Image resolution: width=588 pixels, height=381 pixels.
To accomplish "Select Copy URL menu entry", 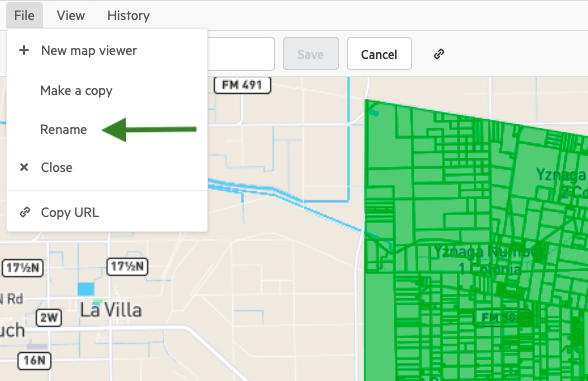I will pyautogui.click(x=107, y=212).
